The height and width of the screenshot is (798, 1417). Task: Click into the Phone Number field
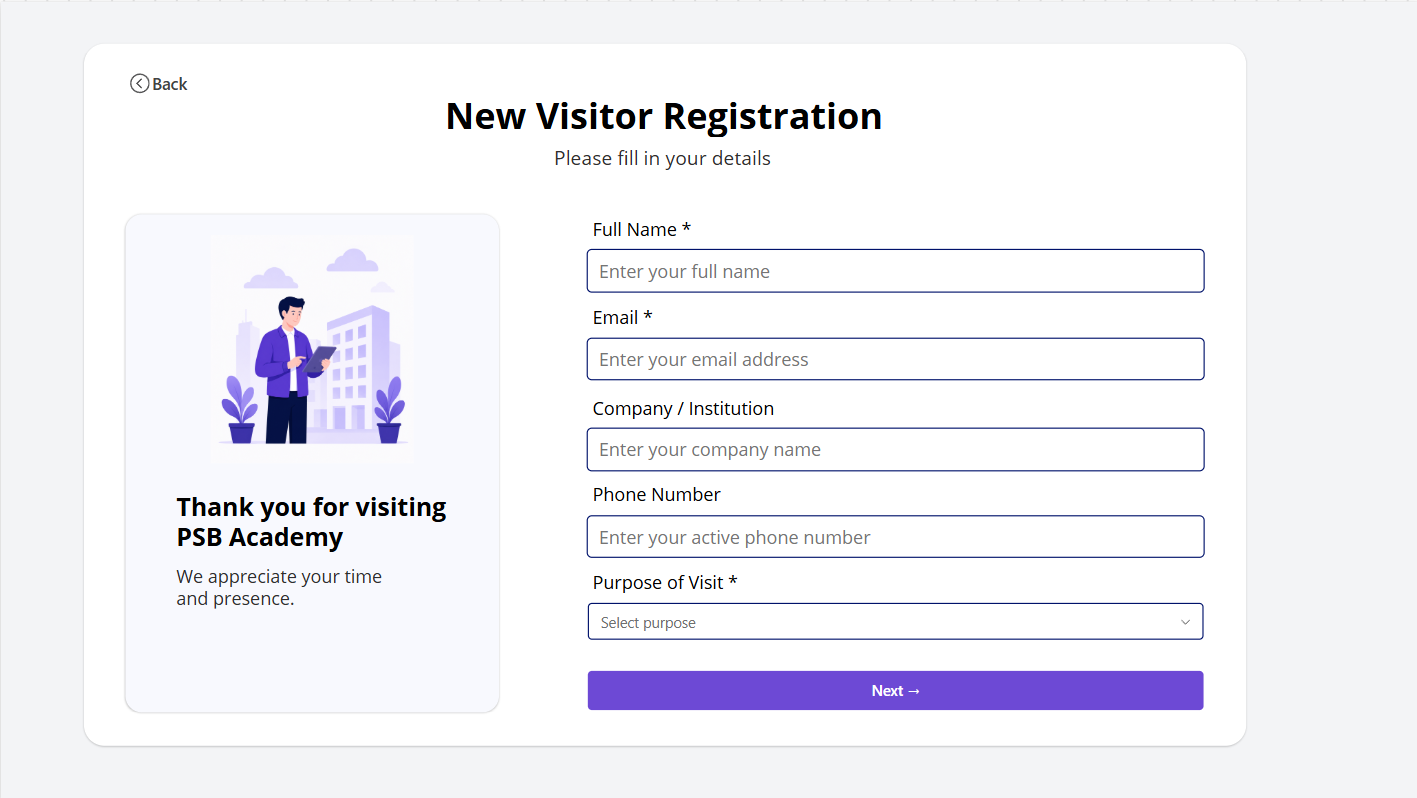[x=895, y=537]
